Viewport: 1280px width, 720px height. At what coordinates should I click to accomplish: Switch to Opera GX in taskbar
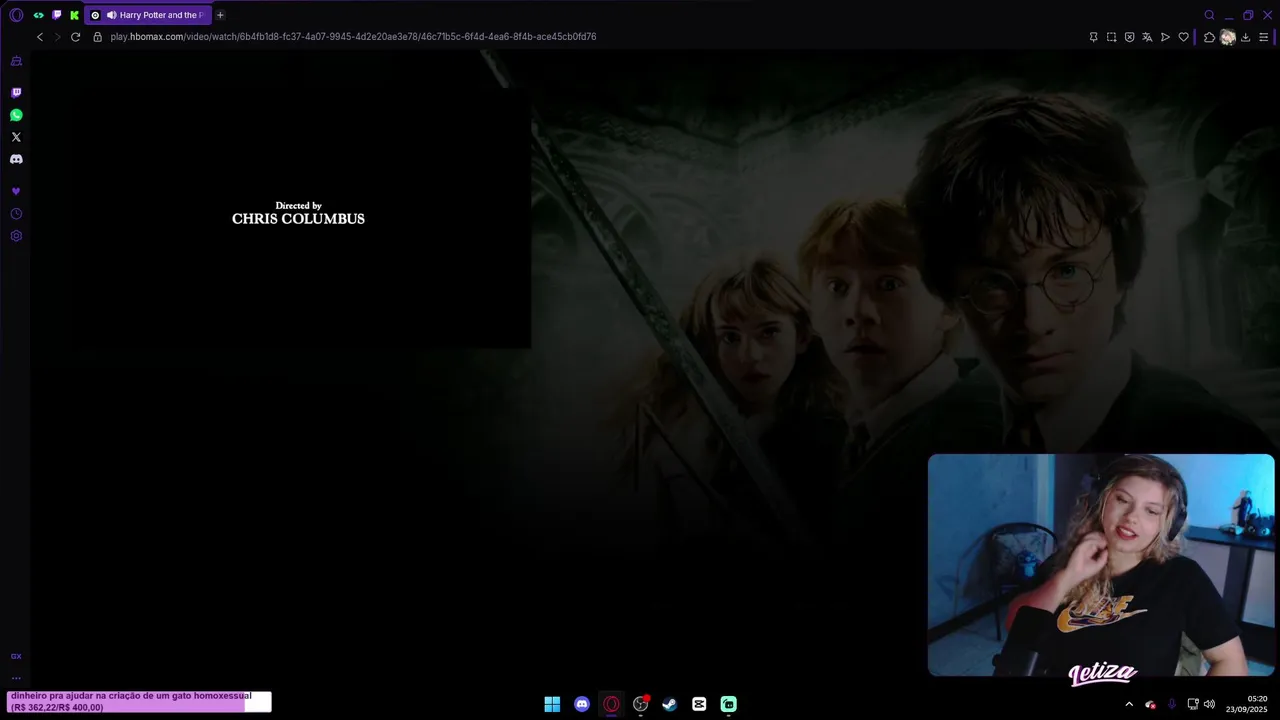point(611,704)
